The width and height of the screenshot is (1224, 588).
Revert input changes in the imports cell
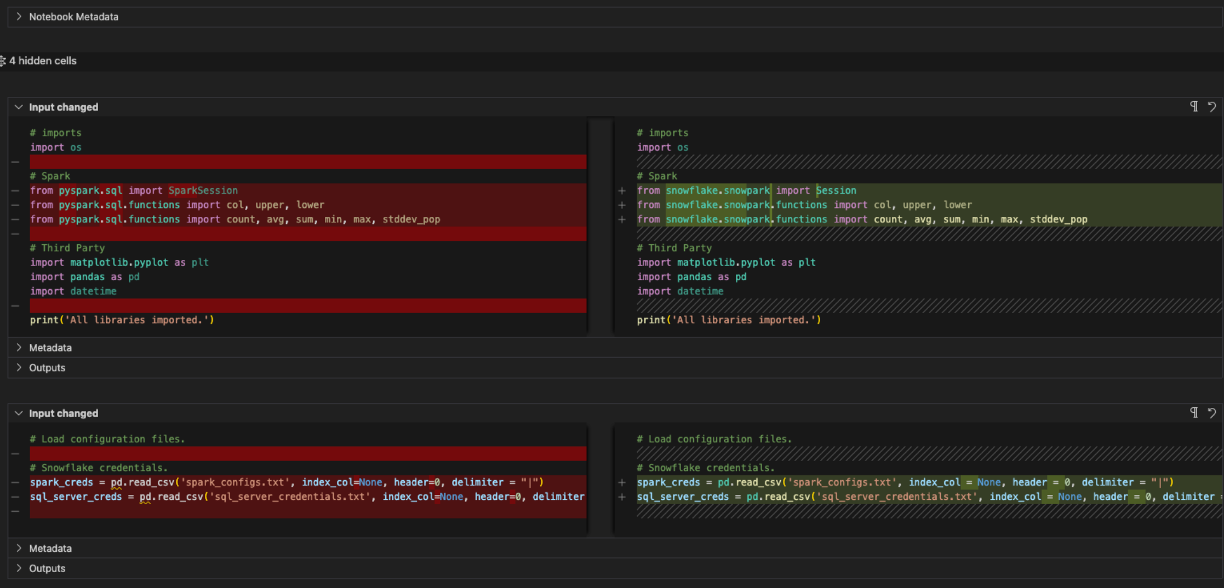[1212, 107]
